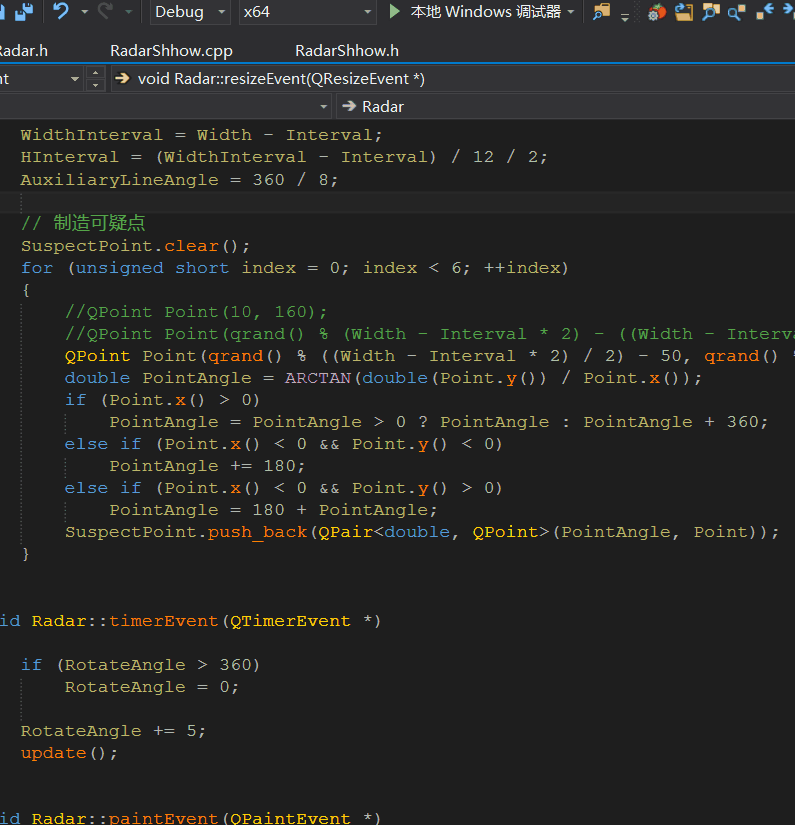This screenshot has width=795, height=825.
Task: Switch to the RadarShhow.h tab
Action: point(347,51)
